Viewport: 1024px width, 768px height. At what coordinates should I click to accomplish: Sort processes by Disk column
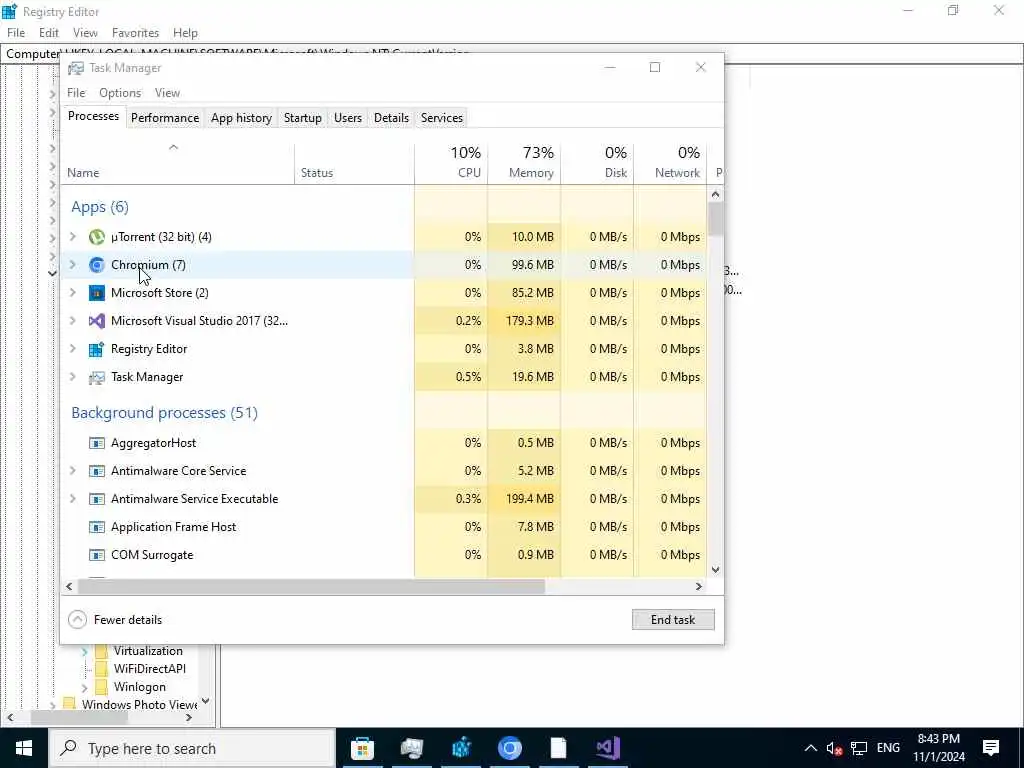pos(598,163)
